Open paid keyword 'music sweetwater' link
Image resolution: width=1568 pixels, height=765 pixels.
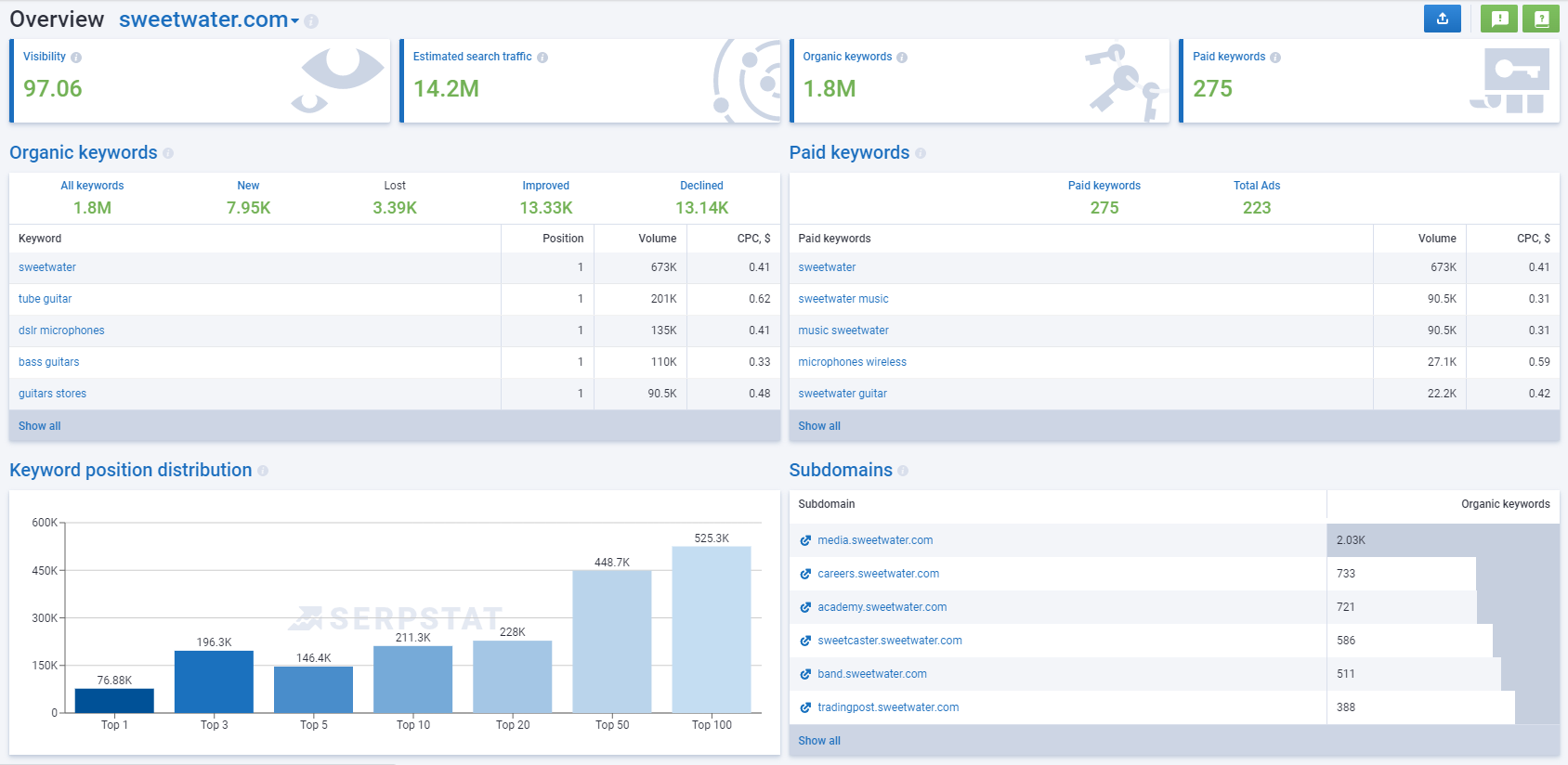pyautogui.click(x=843, y=331)
